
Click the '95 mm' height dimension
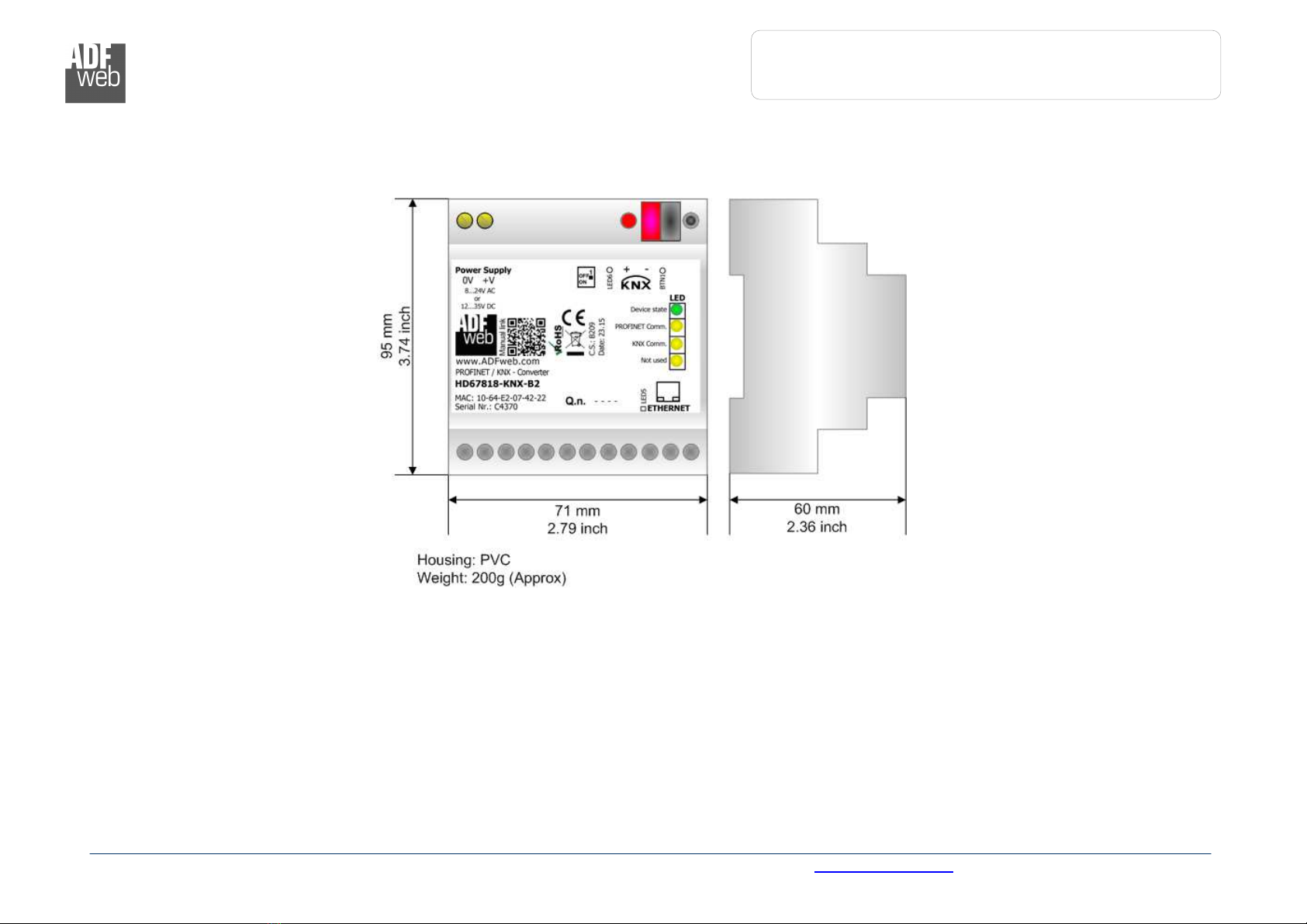386,336
